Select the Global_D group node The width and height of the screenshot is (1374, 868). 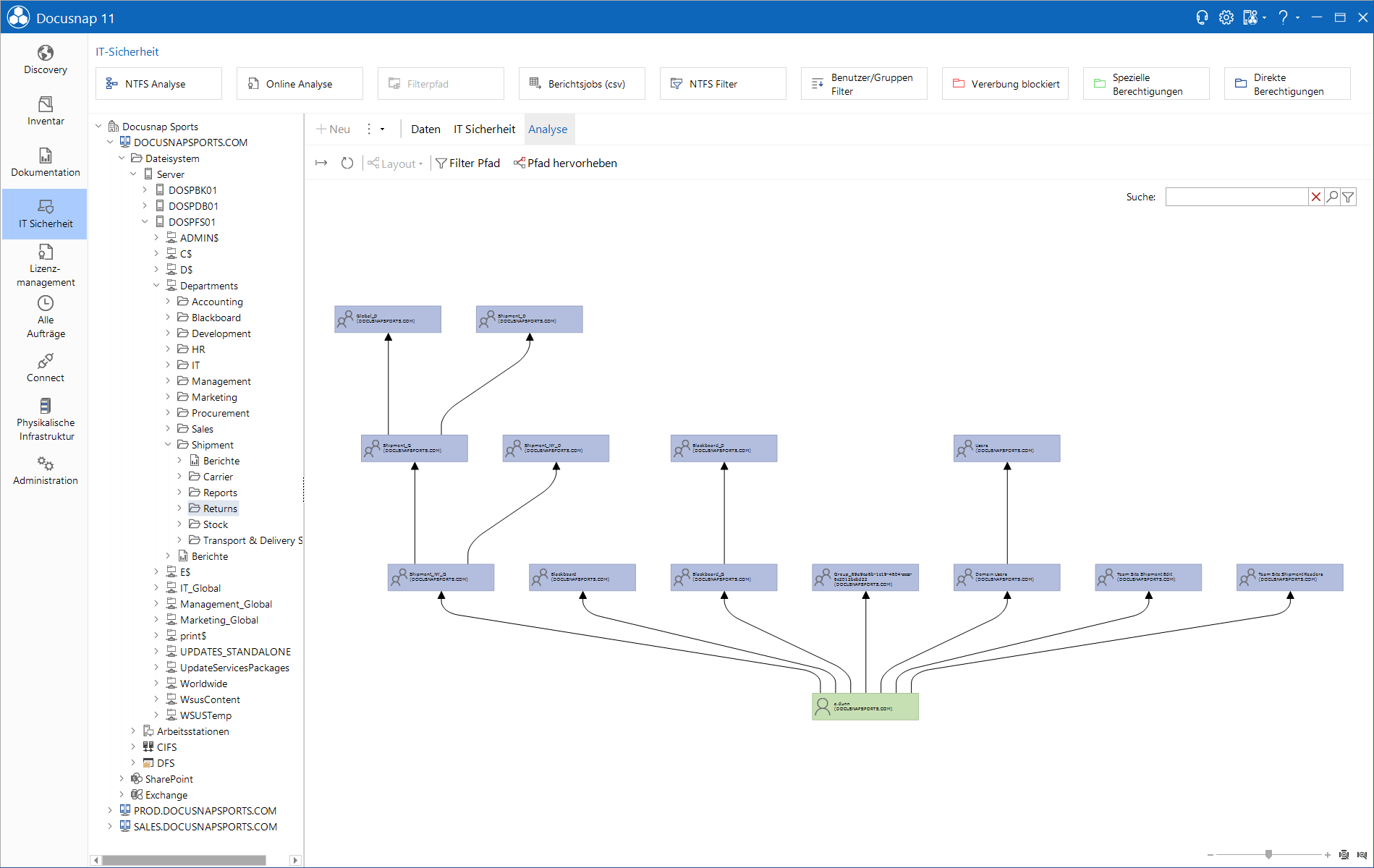tap(388, 319)
